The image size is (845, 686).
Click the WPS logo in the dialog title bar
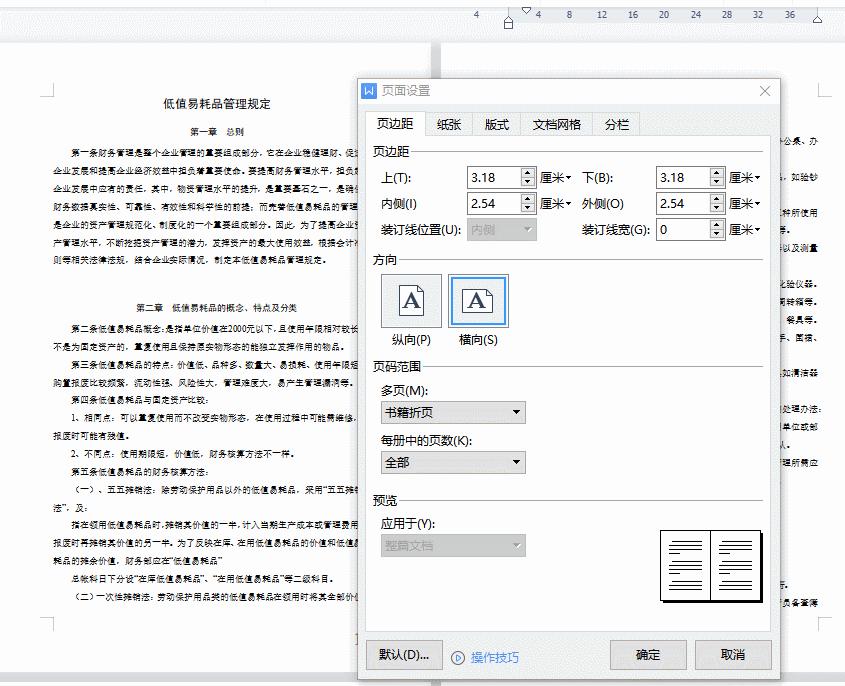point(368,90)
